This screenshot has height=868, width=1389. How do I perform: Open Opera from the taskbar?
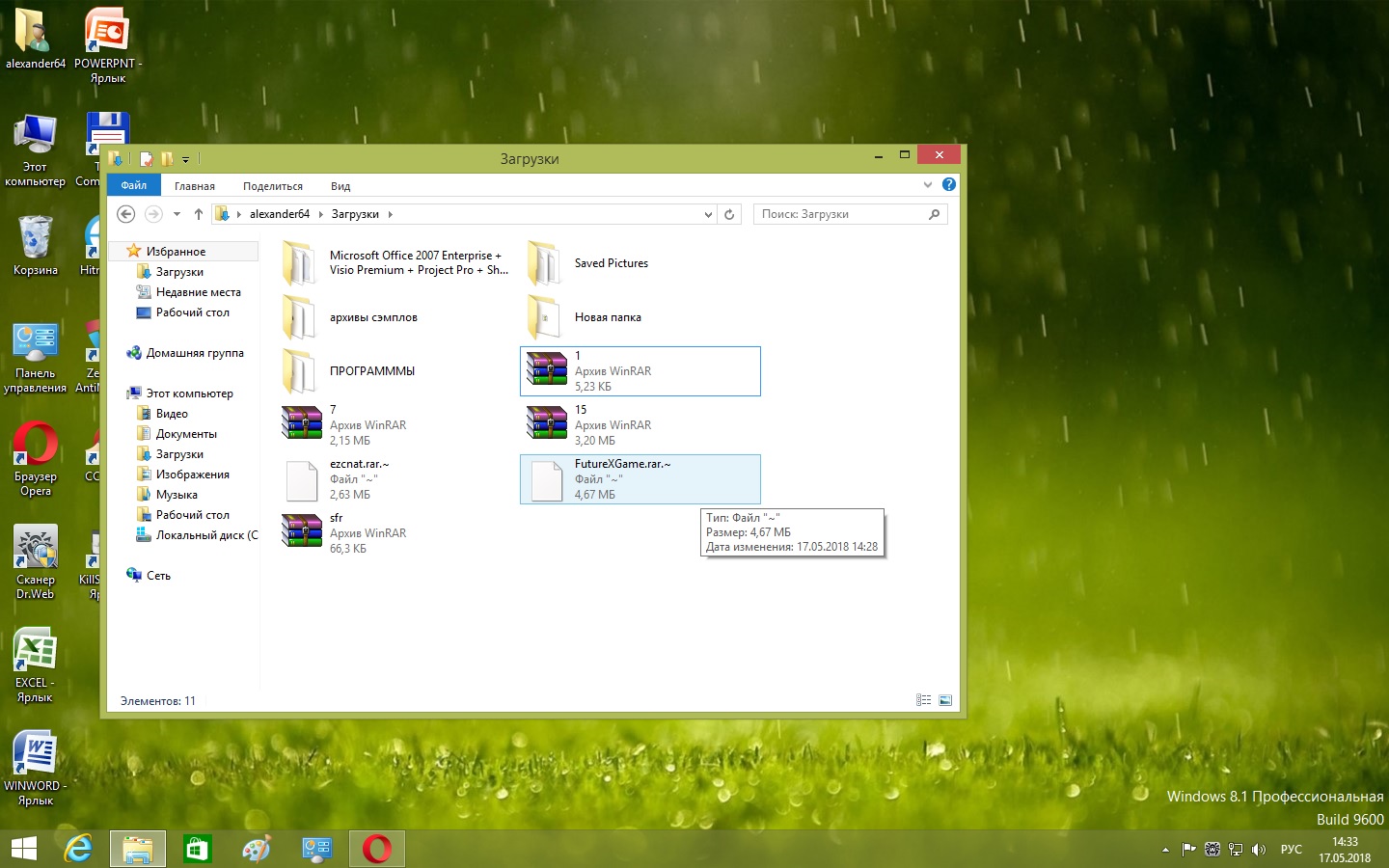click(x=377, y=849)
